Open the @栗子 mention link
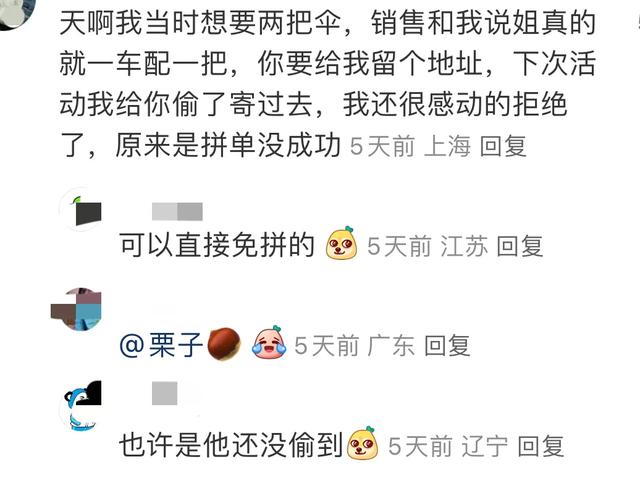The image size is (640, 483). (161, 345)
